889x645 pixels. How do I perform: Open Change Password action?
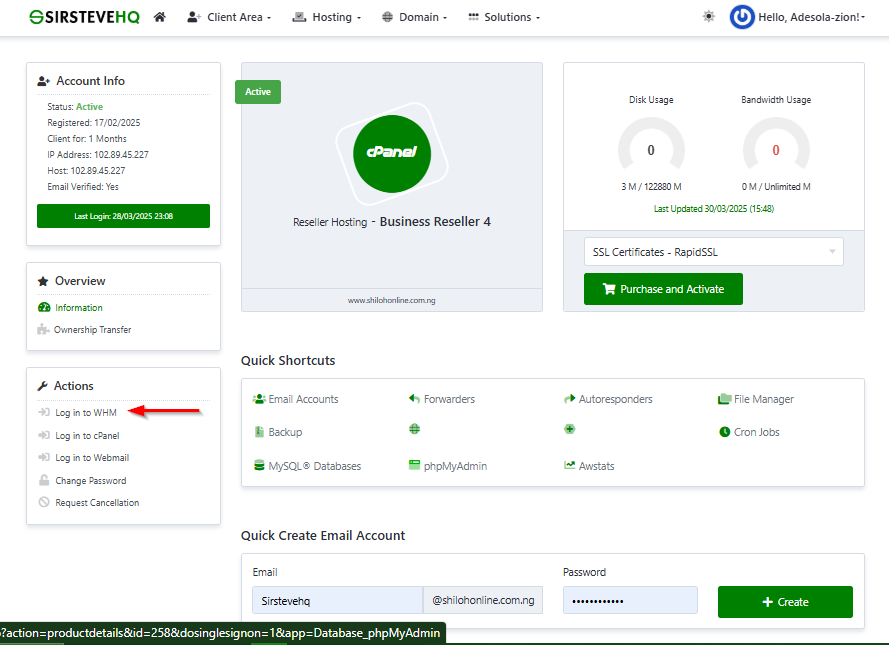coord(82,481)
